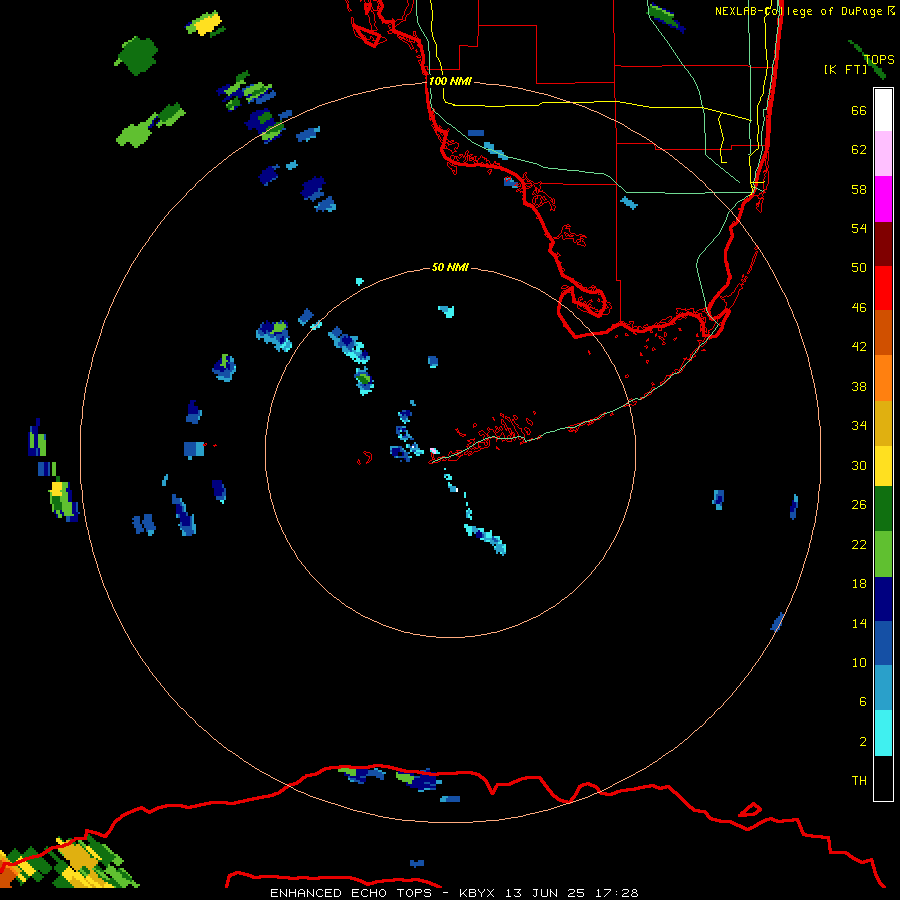Click the ENHANCED ECHO TOPS product title

(x=350, y=893)
